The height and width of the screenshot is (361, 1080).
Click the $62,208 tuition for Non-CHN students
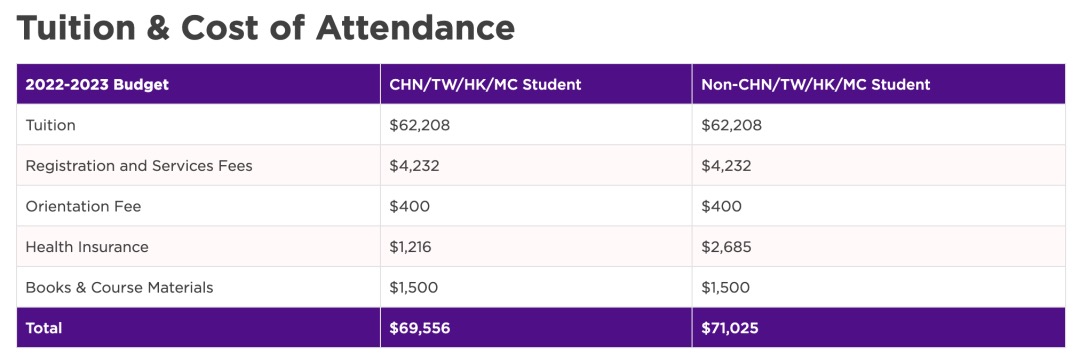731,125
